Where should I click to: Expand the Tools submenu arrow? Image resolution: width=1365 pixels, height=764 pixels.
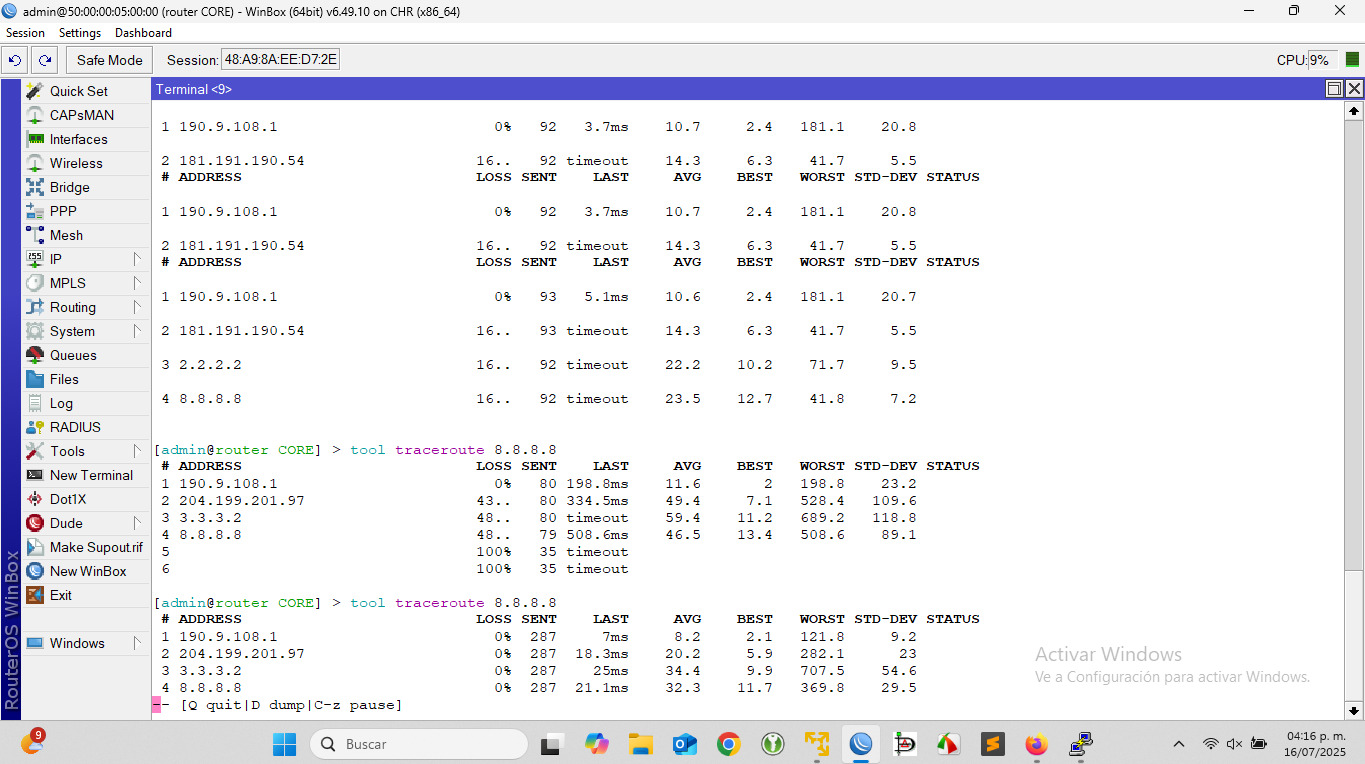tap(137, 451)
